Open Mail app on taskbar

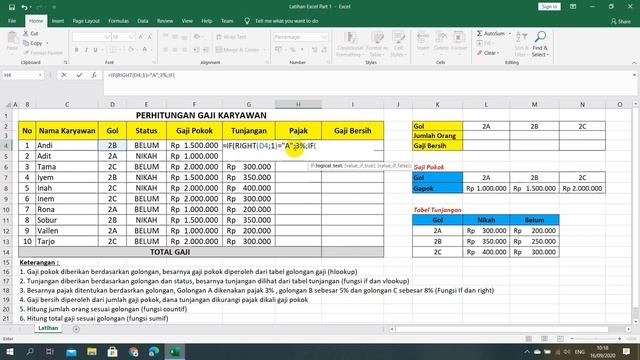pyautogui.click(x=71, y=352)
